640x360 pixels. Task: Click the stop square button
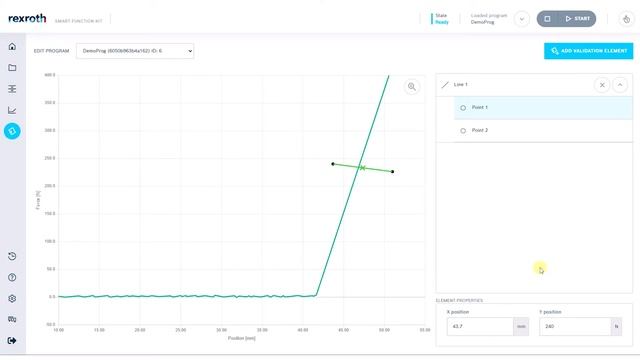point(548,19)
